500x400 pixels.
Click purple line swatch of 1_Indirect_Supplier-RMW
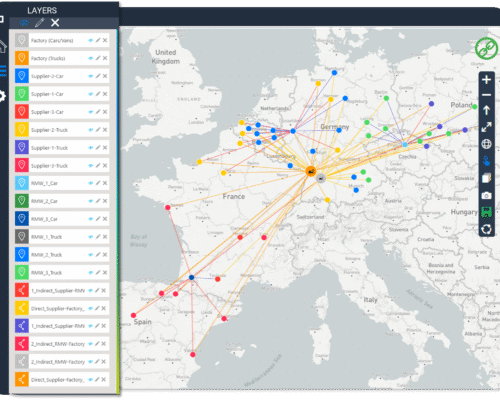(22, 326)
